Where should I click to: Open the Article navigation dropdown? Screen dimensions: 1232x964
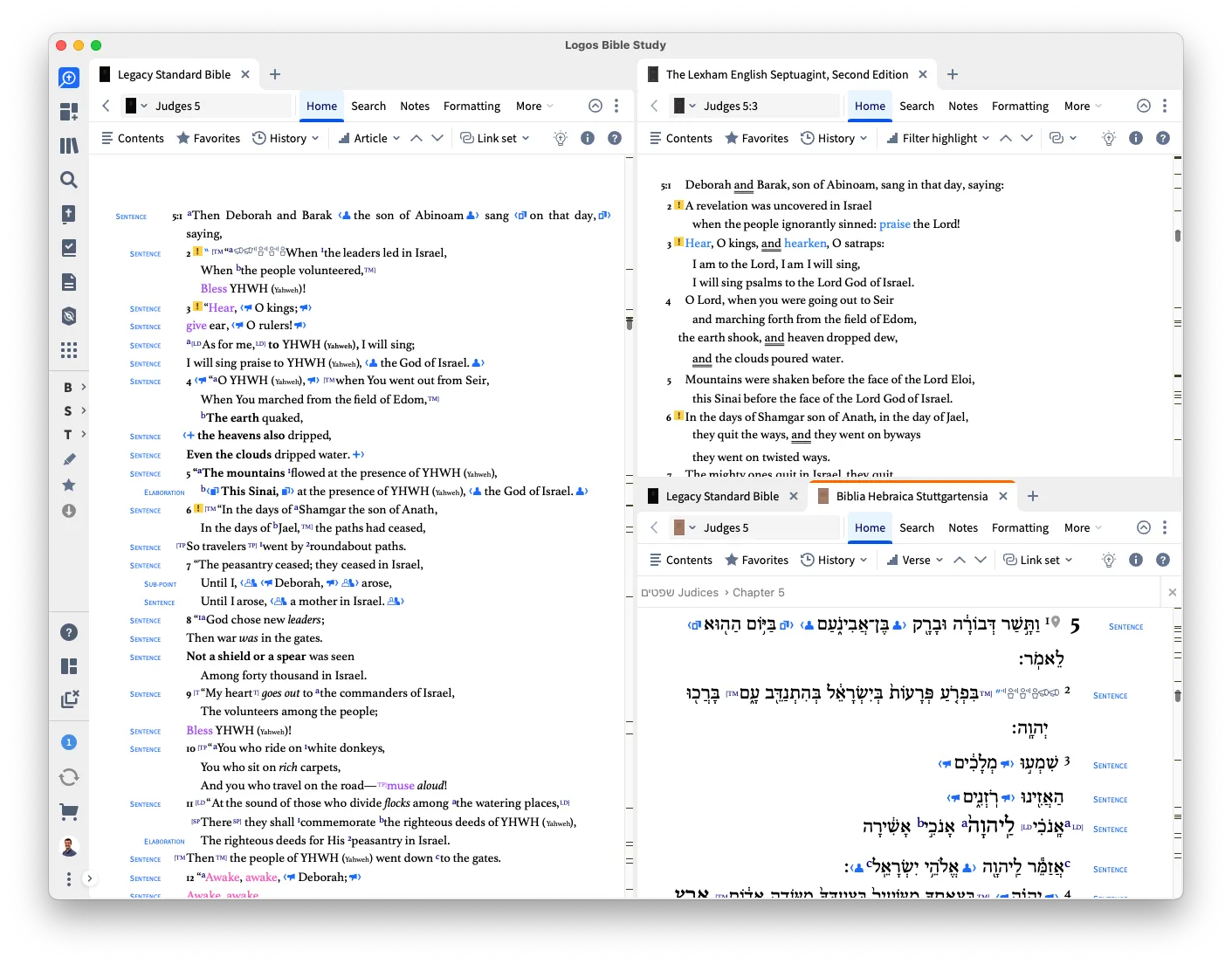(369, 138)
